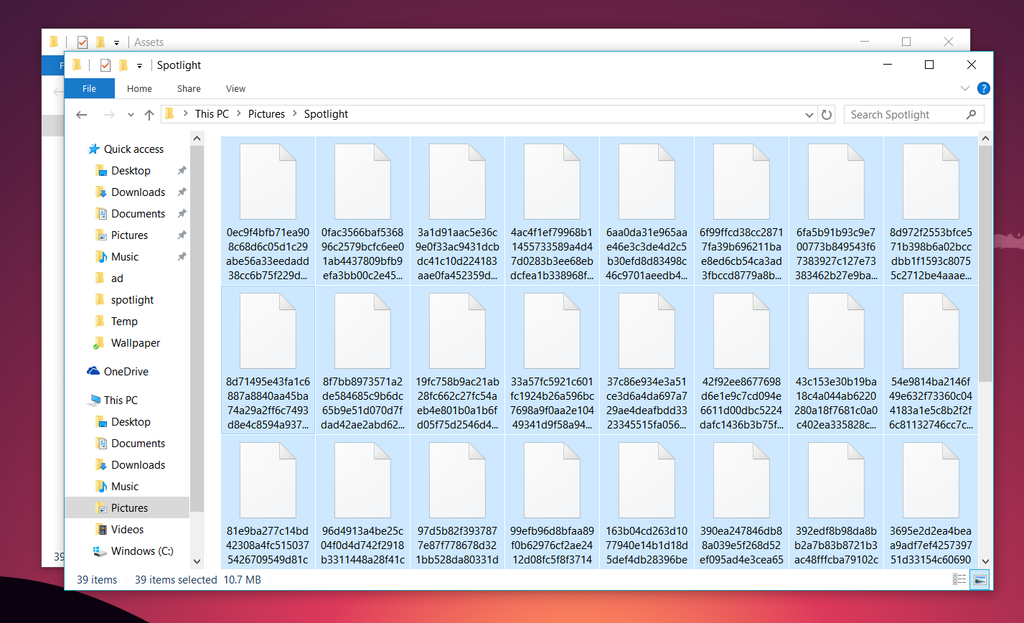The image size is (1024, 623).
Task: Go up one folder level
Action: click(149, 114)
